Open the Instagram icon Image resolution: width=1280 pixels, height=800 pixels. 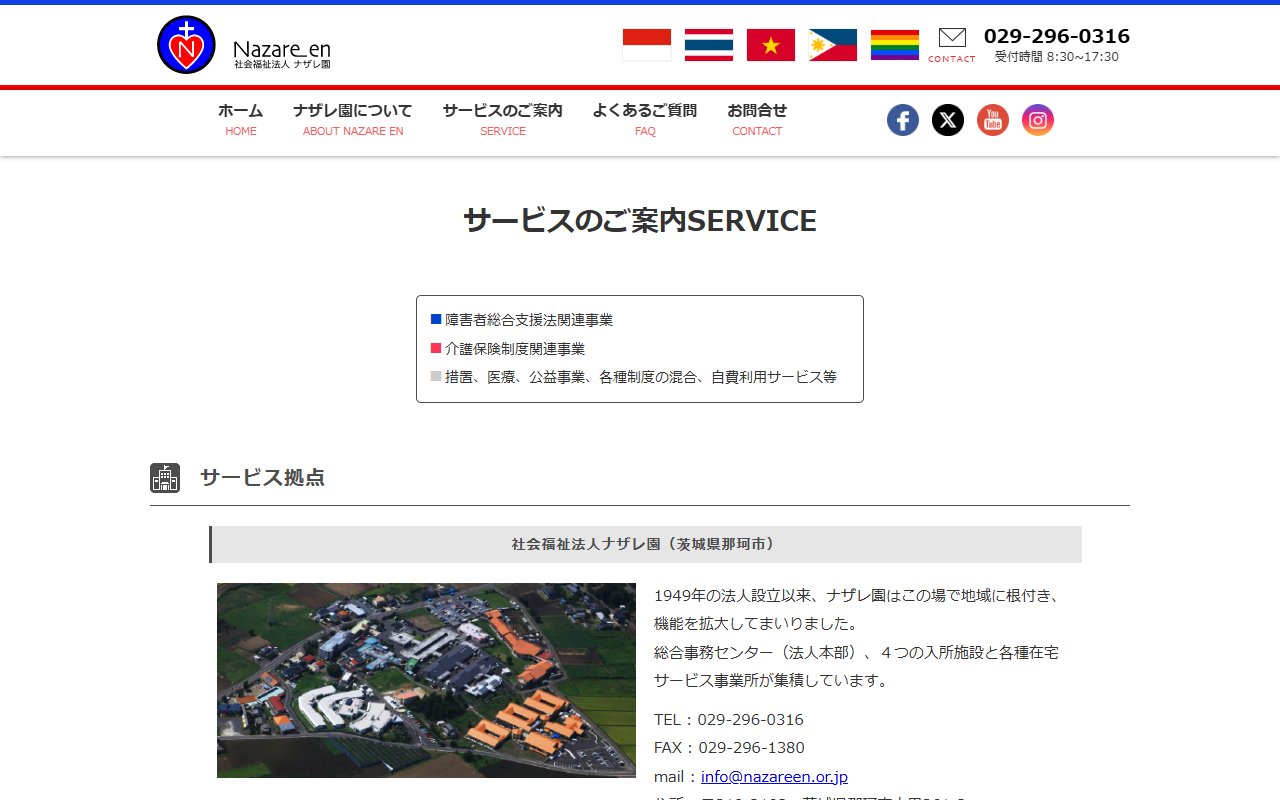coord(1038,120)
